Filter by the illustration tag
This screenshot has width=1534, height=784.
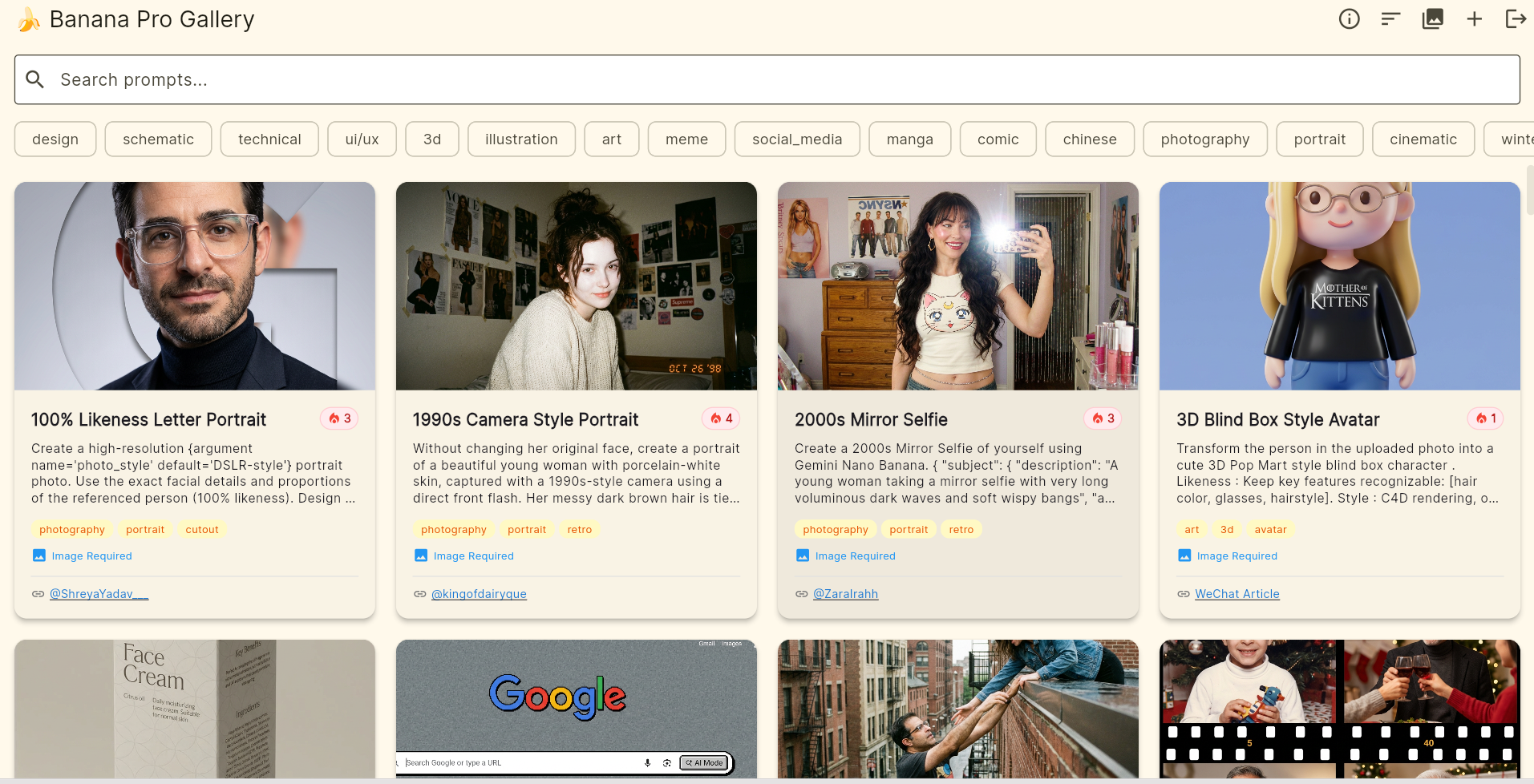(521, 139)
